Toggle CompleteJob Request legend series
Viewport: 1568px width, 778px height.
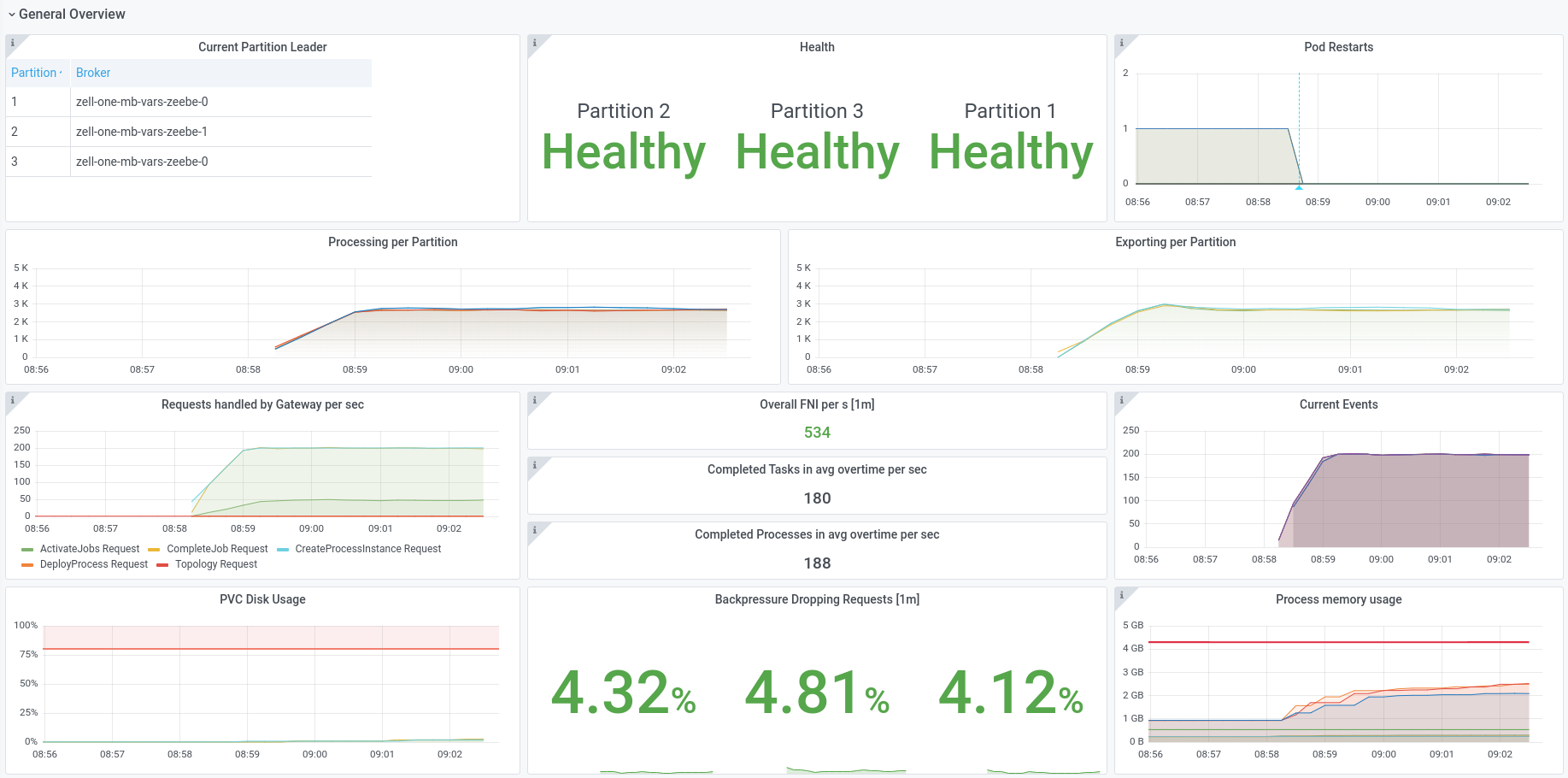coord(217,549)
